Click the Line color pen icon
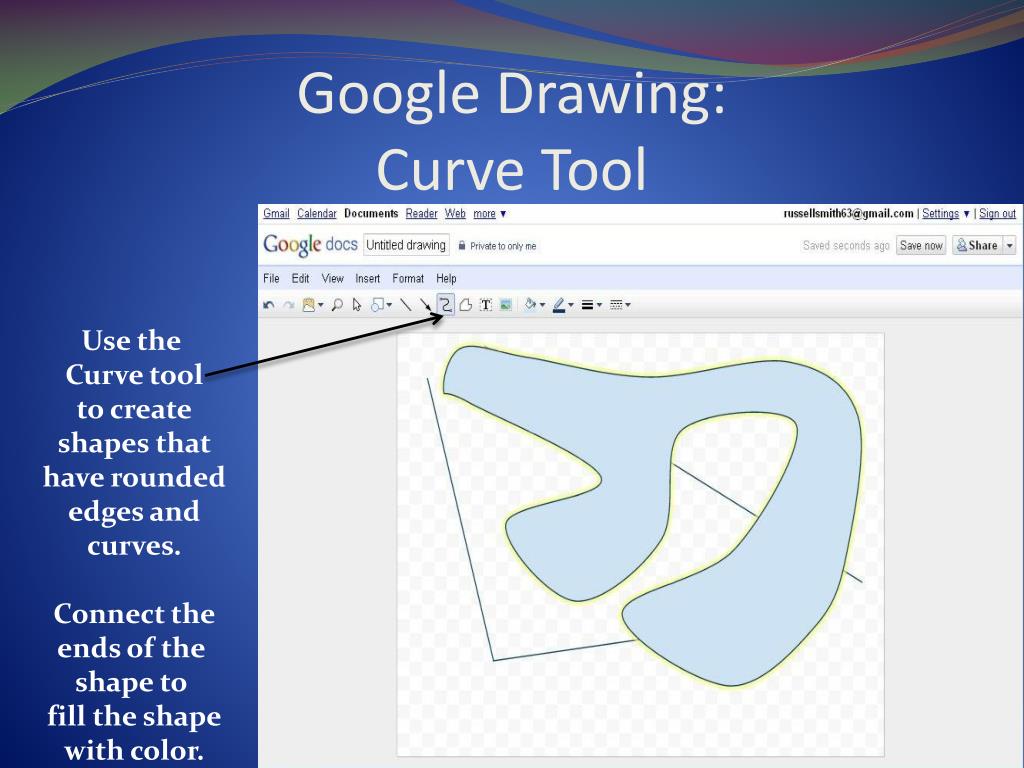Screen dimensions: 1024x768 [x=559, y=305]
